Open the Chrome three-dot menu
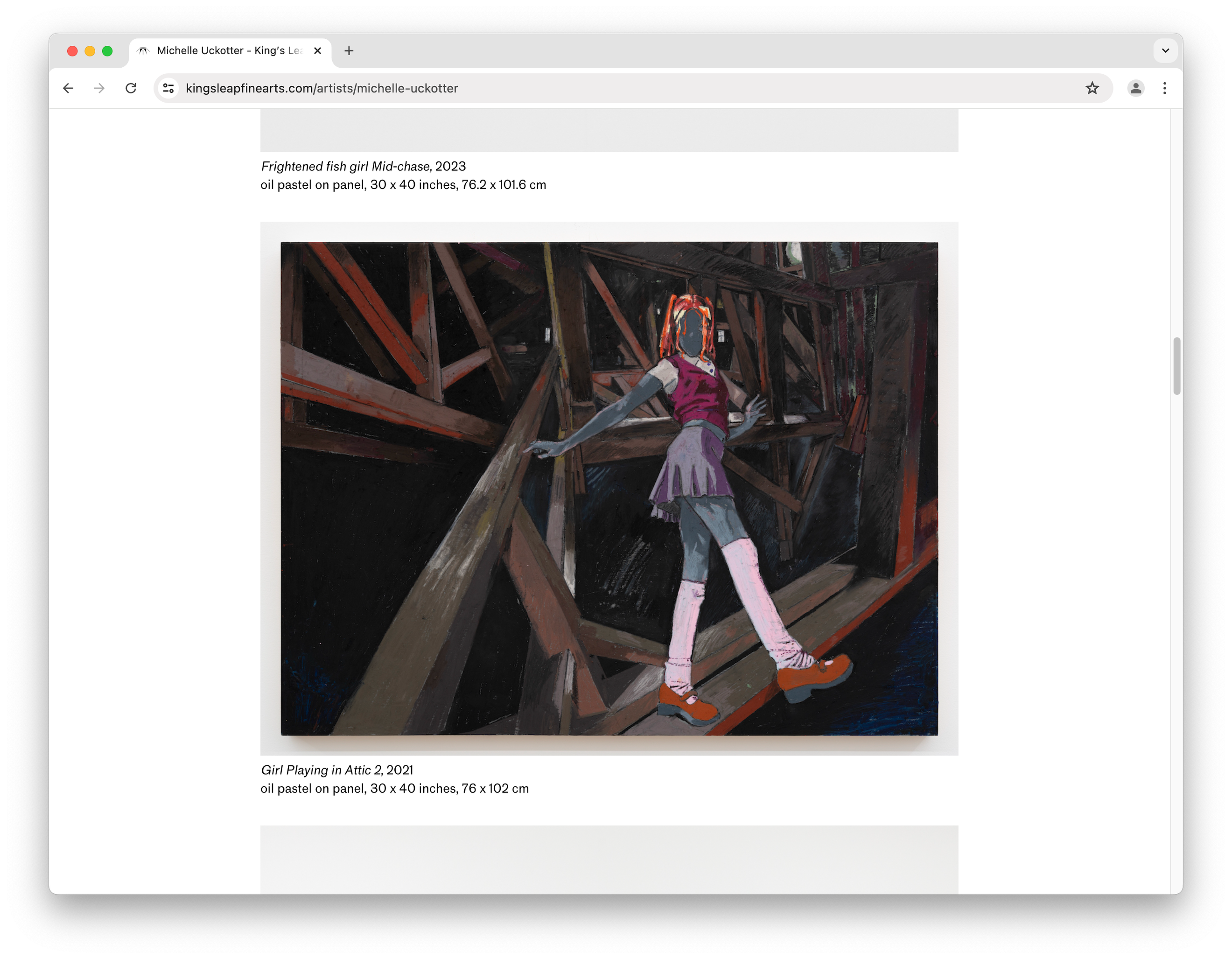This screenshot has height=959, width=1232. (1164, 88)
